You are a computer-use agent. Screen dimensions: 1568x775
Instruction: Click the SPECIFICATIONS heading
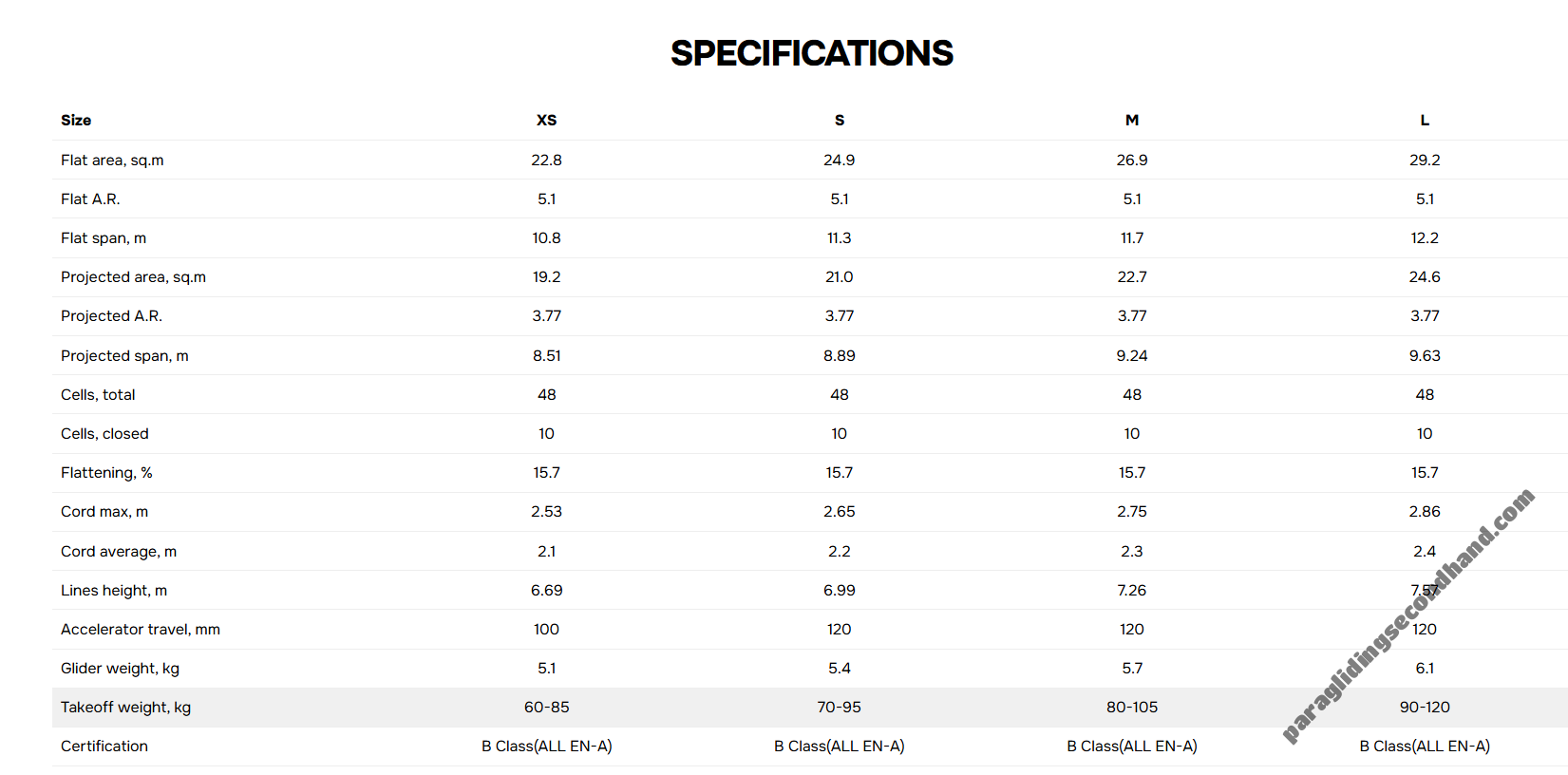(811, 53)
